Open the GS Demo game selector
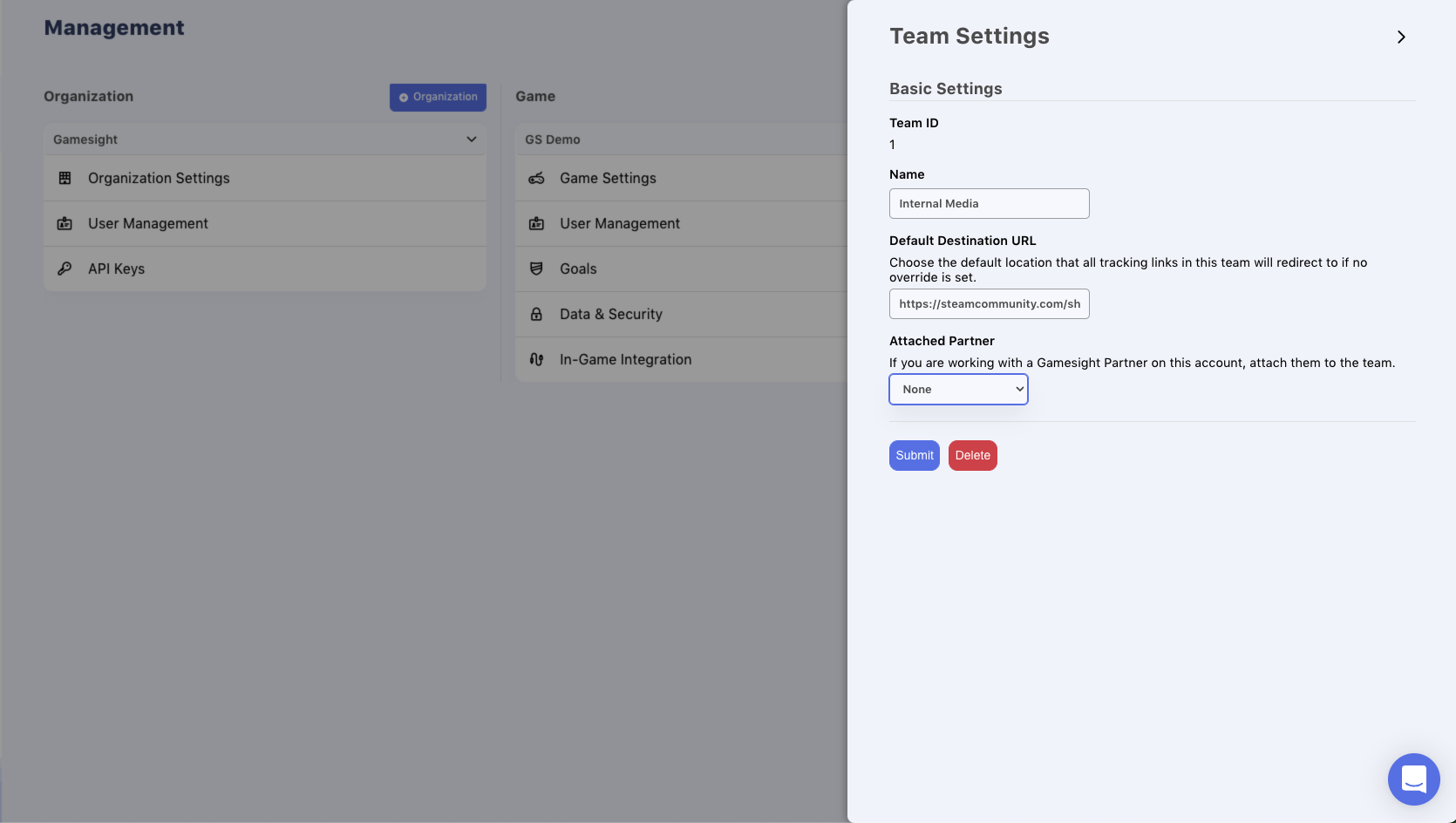The height and width of the screenshot is (823, 1456). click(x=681, y=139)
